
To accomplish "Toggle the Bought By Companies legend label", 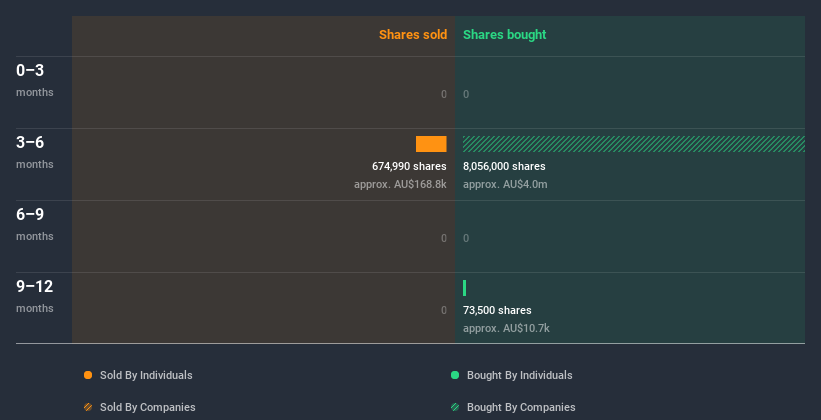I will [x=521, y=407].
